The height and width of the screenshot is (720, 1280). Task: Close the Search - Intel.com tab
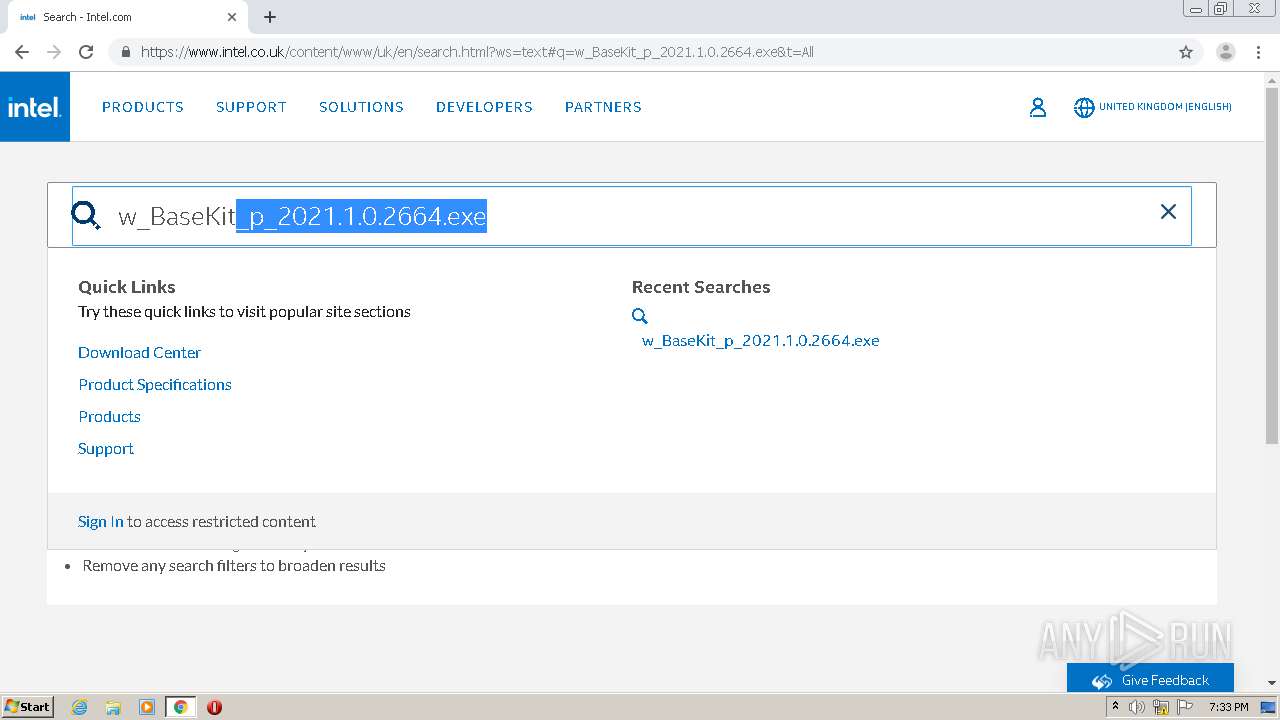pyautogui.click(x=232, y=17)
